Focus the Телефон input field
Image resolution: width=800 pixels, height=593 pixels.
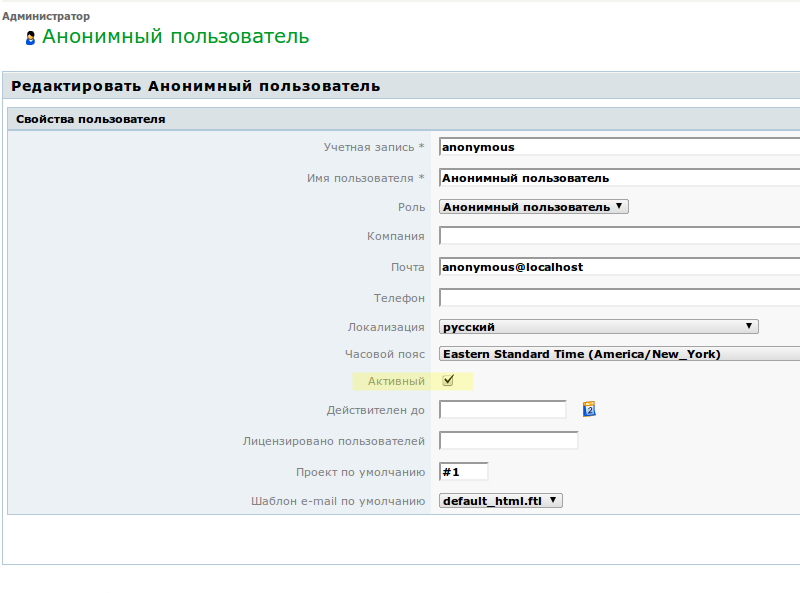[x=620, y=298]
